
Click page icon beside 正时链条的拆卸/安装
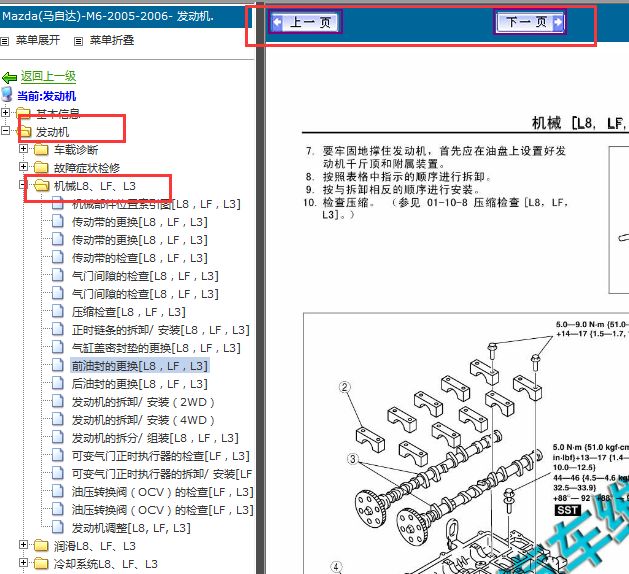(x=58, y=329)
